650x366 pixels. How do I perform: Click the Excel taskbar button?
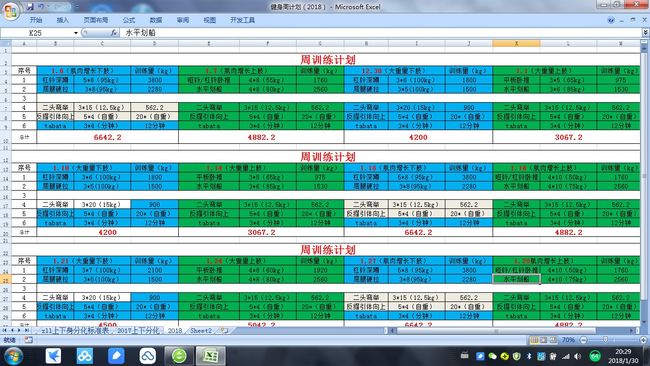[x=211, y=356]
